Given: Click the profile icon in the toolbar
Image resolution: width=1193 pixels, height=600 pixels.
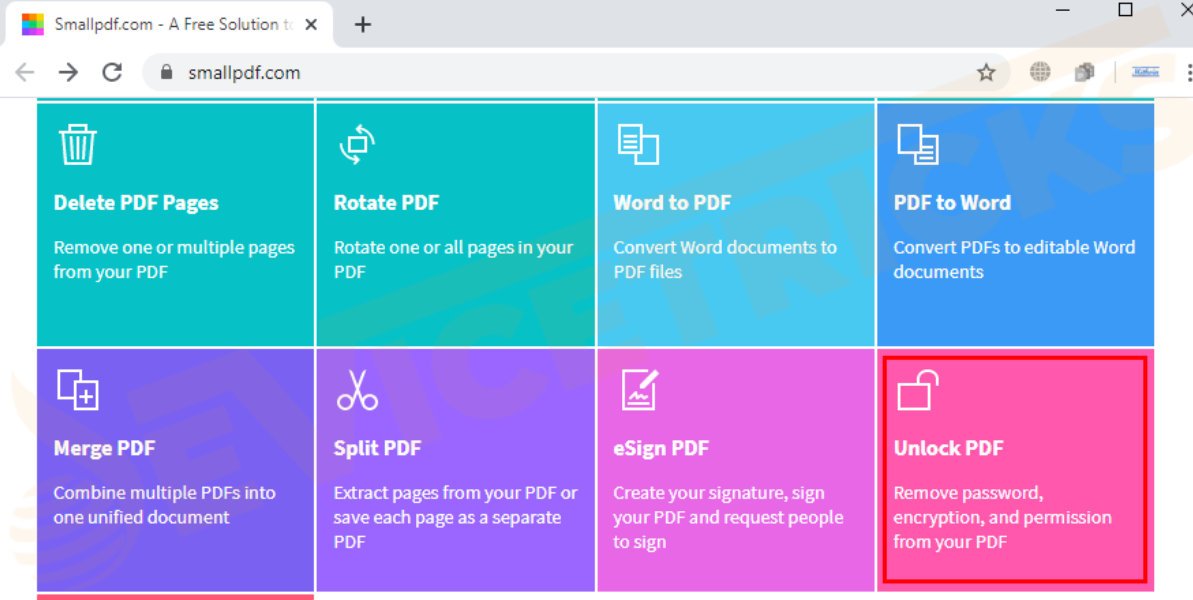Looking at the screenshot, I should click(x=1146, y=72).
